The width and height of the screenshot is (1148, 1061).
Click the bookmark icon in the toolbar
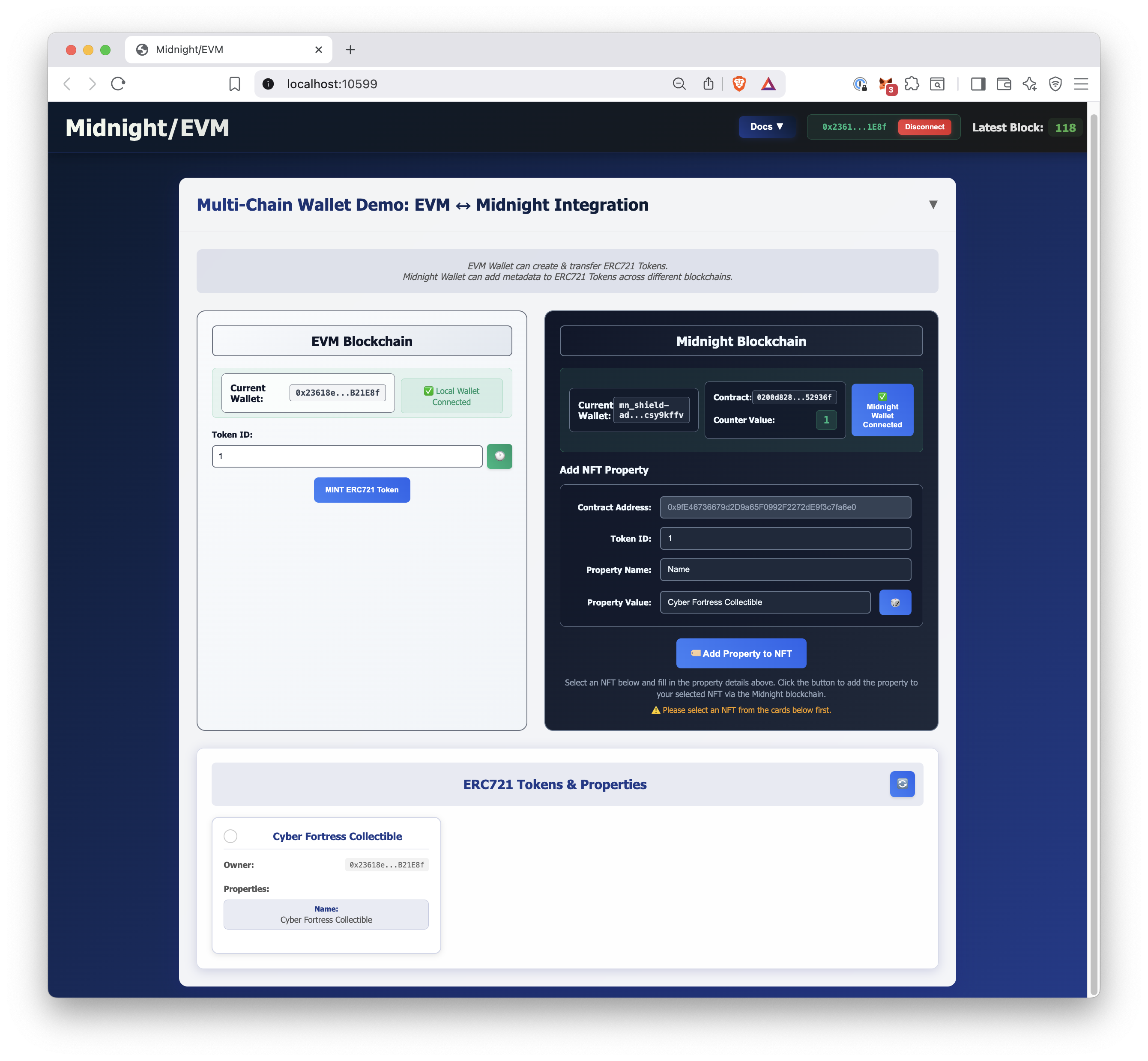click(234, 84)
